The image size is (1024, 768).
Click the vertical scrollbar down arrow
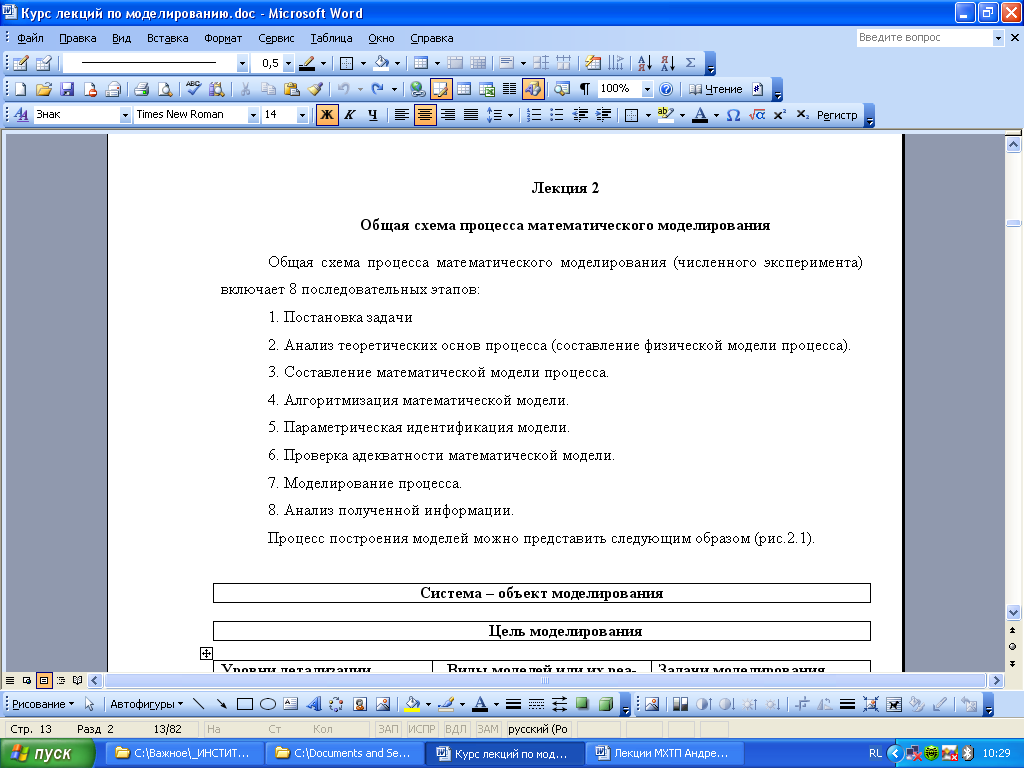coord(1013,612)
